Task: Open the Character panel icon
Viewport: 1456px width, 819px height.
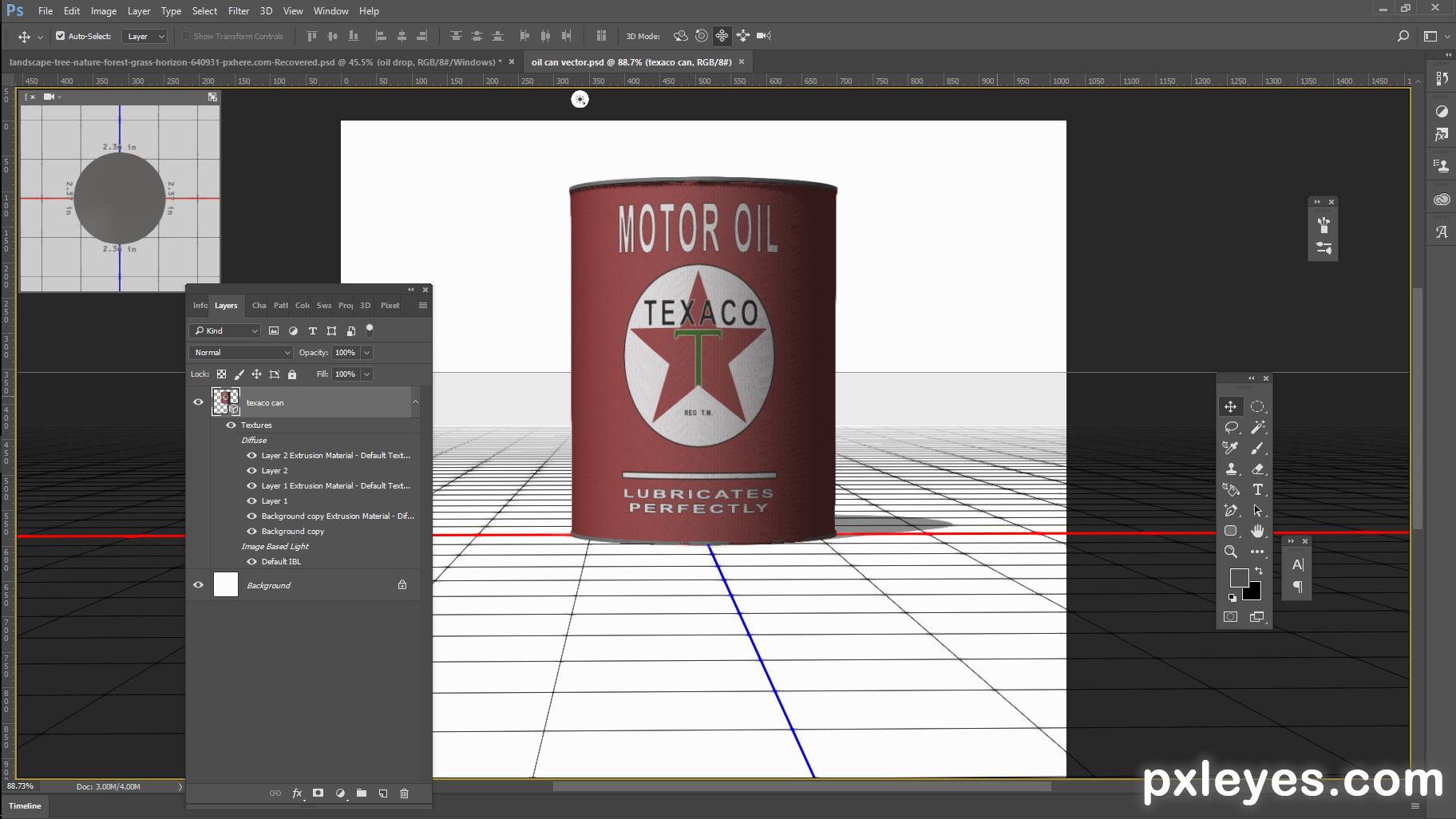Action: pos(1298,565)
